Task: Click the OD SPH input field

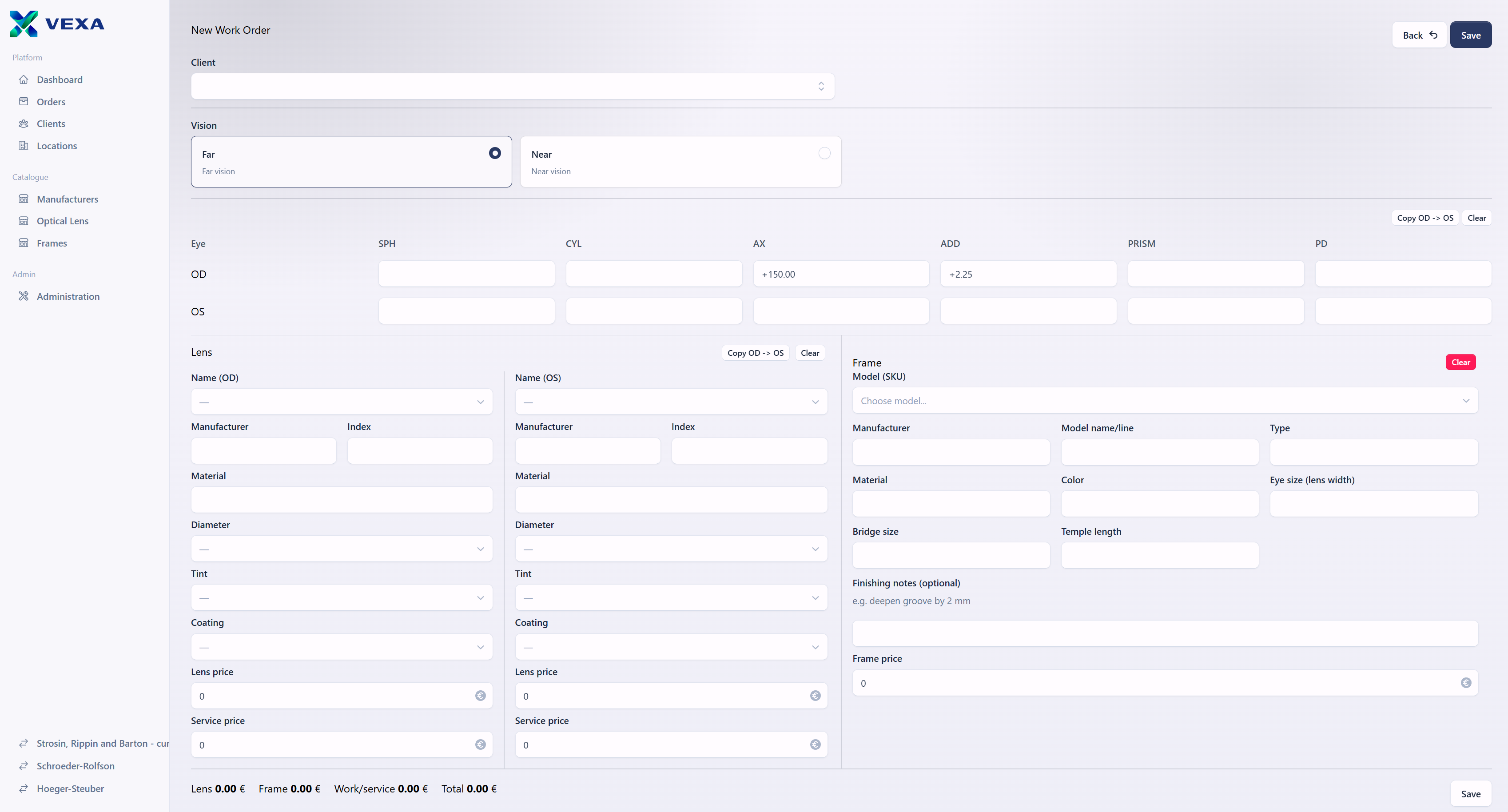Action: point(466,274)
